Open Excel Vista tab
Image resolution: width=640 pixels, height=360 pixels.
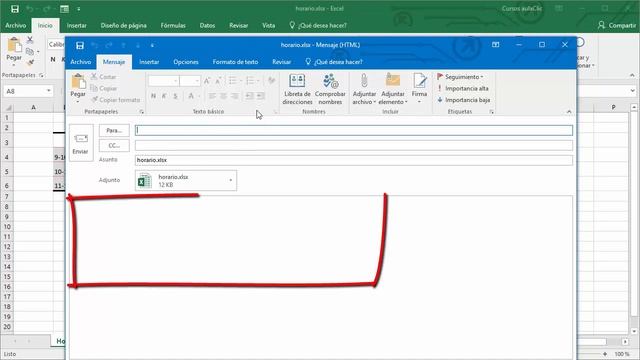click(x=269, y=25)
